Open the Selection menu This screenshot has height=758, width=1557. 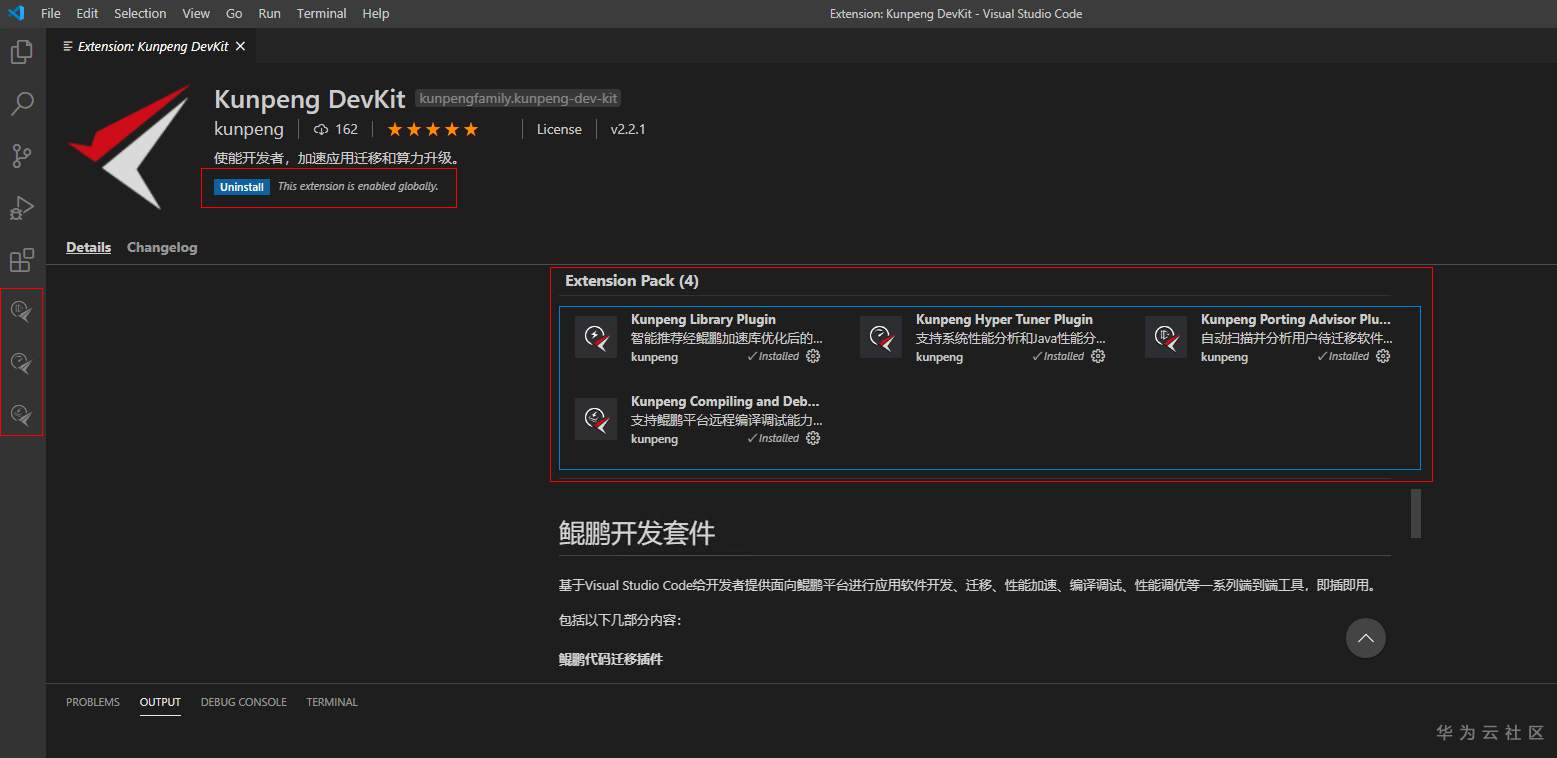pos(140,13)
